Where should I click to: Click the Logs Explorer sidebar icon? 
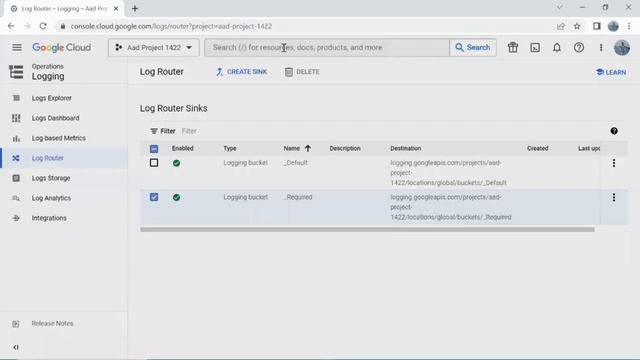pyautogui.click(x=16, y=98)
